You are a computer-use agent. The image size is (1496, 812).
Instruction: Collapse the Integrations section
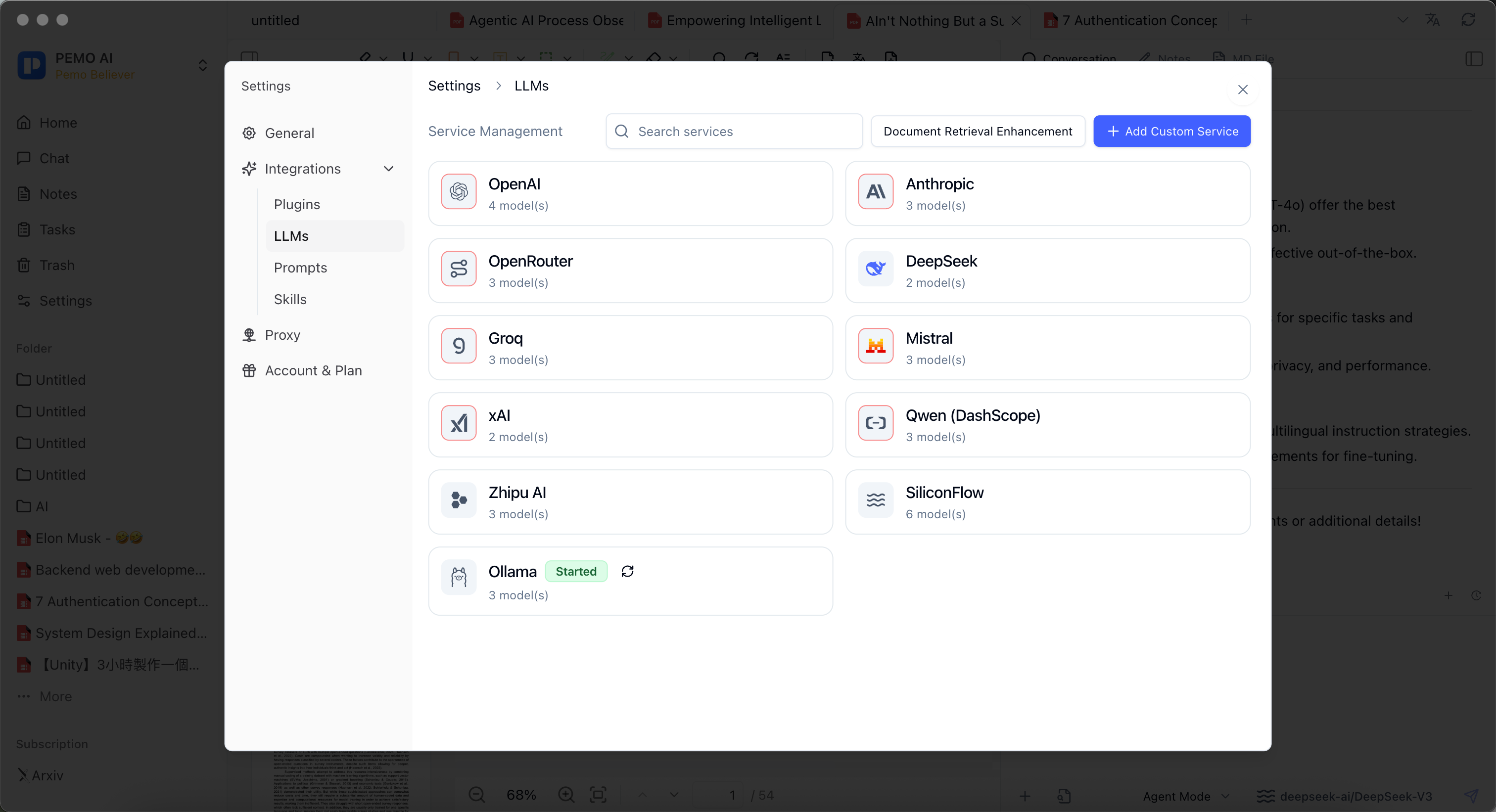pyautogui.click(x=388, y=169)
